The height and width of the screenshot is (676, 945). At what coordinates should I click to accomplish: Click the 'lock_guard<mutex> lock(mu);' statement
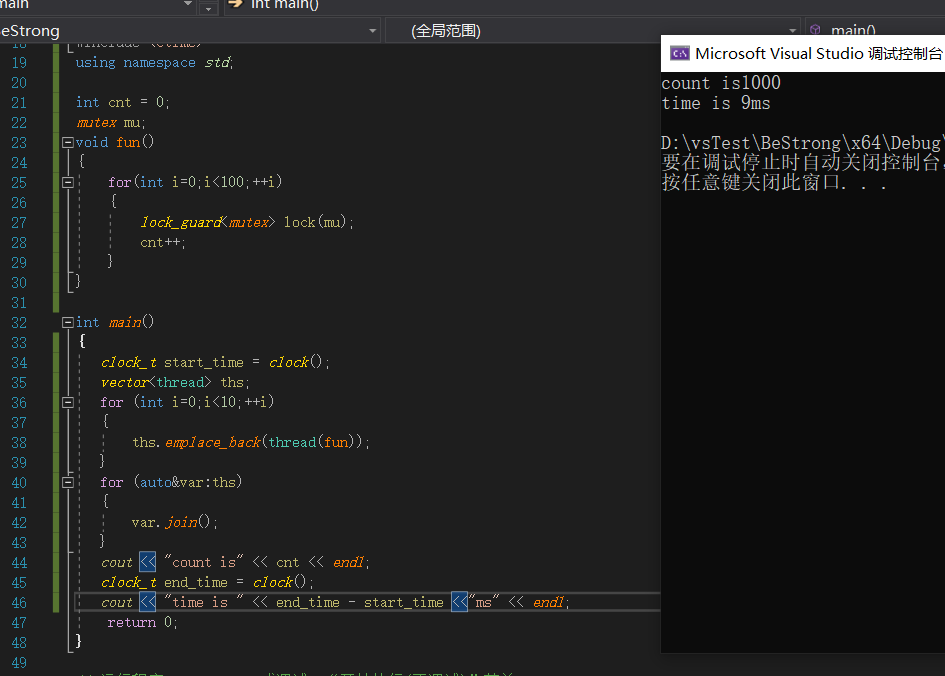[x=247, y=223]
